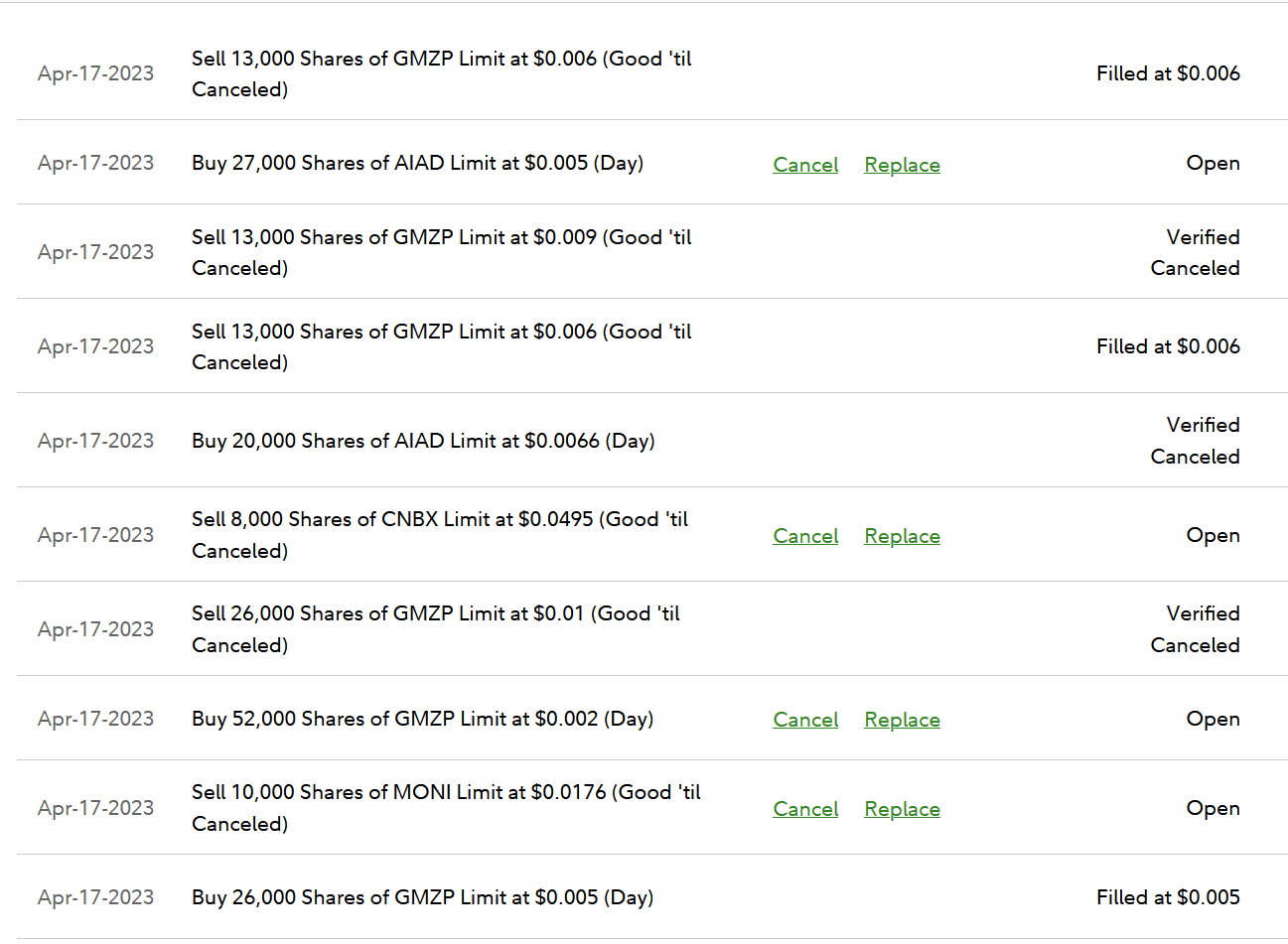Click Verified Canceled status of $0.009 GMZP order
Image resolution: width=1288 pixels, height=944 pixels.
1195,252
